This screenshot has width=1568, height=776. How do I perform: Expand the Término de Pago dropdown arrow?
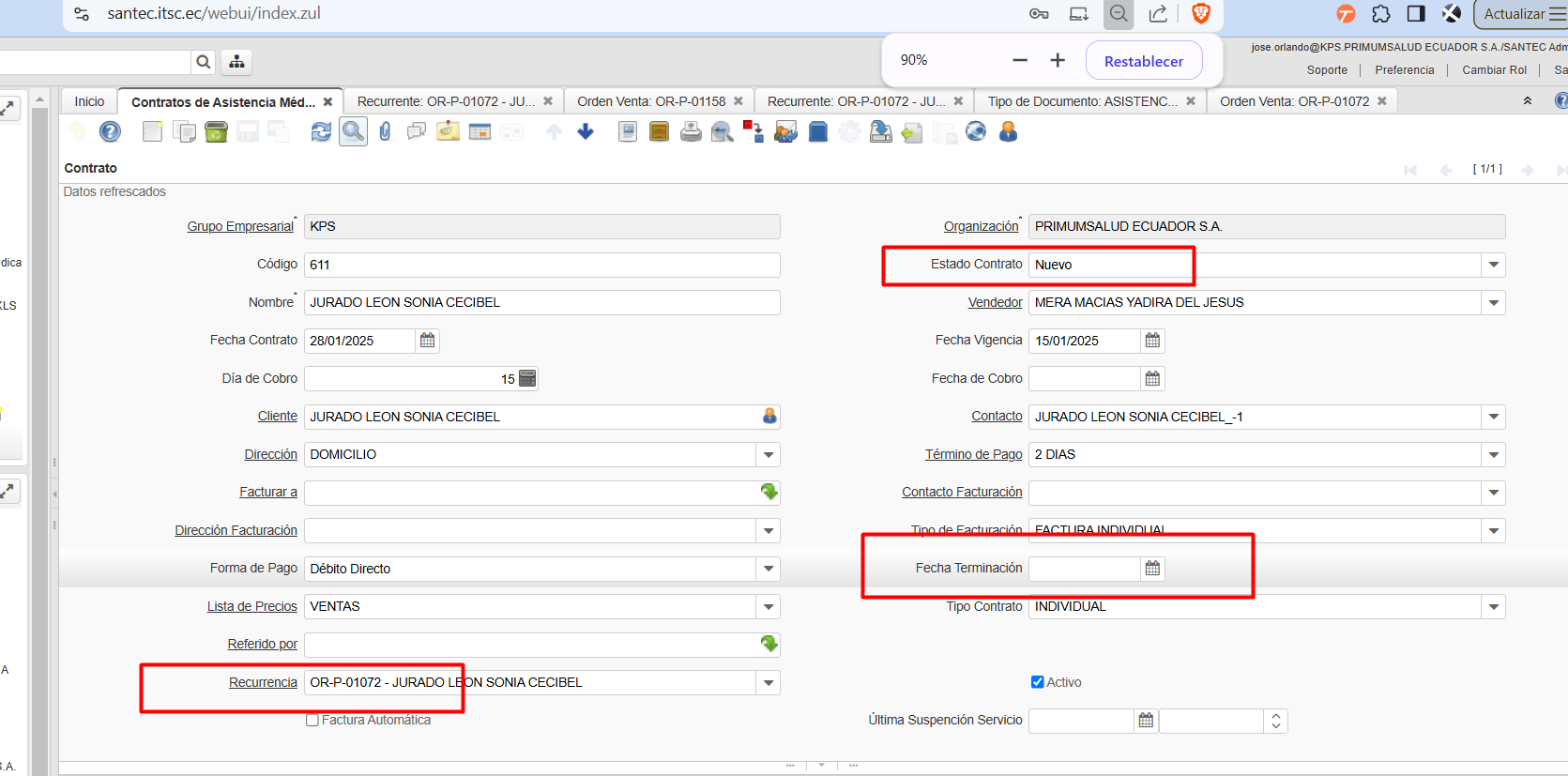coord(1493,455)
